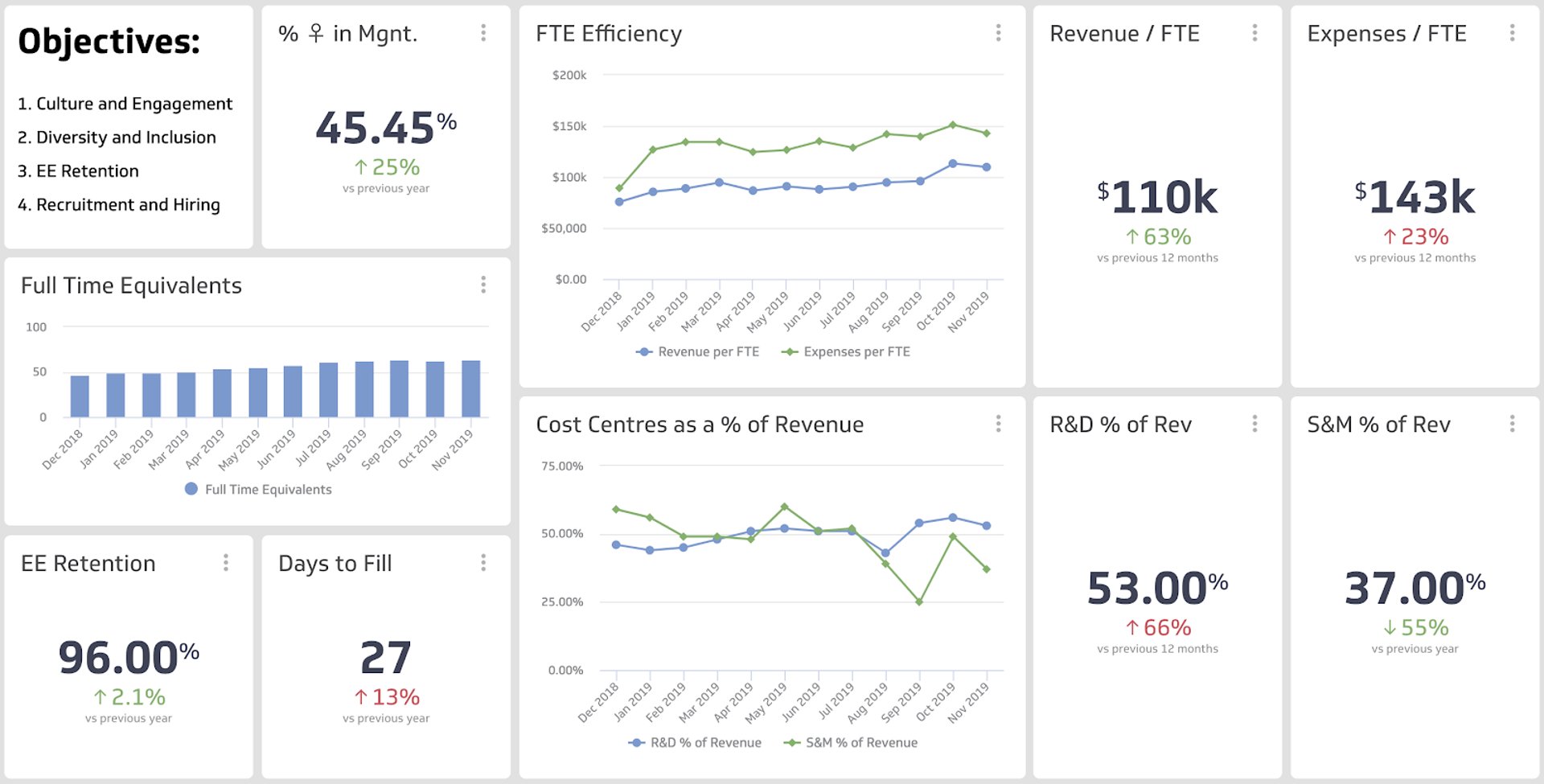The height and width of the screenshot is (784, 1544).
Task: Open the R&D % of Rev options menu
Action: [x=1254, y=424]
